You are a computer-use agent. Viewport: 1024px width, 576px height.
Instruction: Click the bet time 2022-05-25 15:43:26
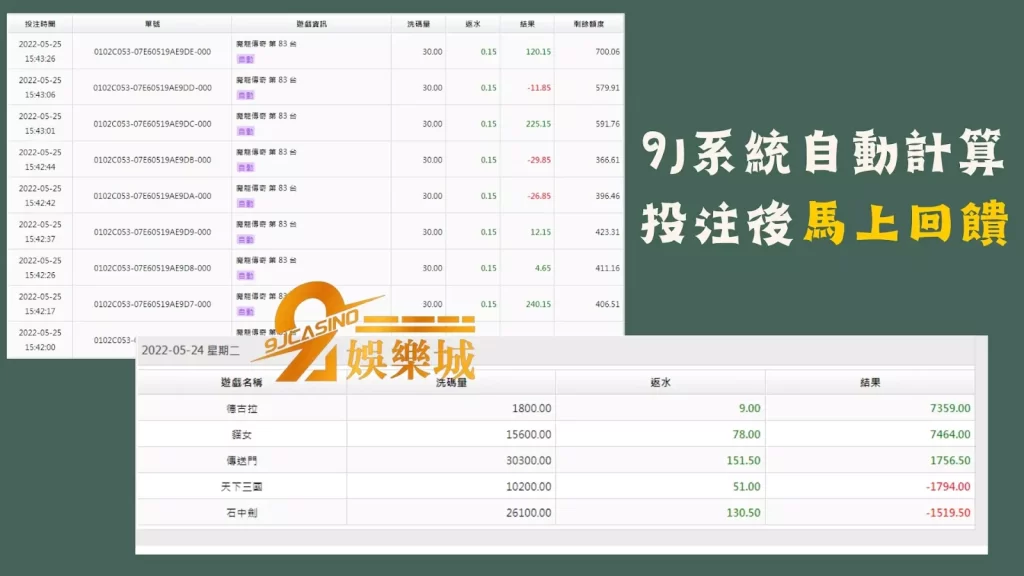[40, 52]
